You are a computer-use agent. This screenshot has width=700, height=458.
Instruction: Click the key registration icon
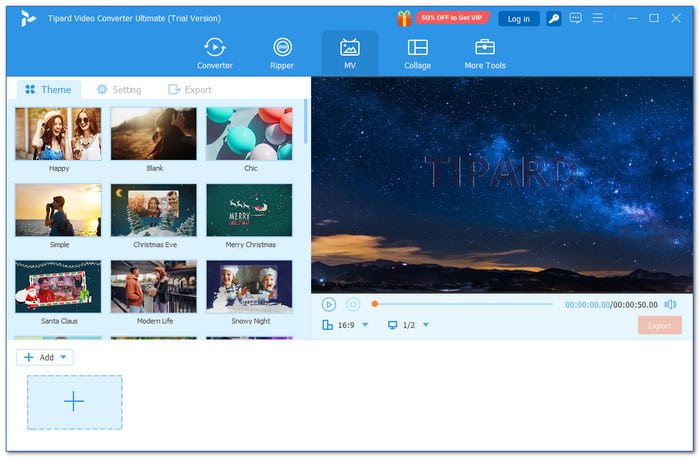[x=554, y=18]
